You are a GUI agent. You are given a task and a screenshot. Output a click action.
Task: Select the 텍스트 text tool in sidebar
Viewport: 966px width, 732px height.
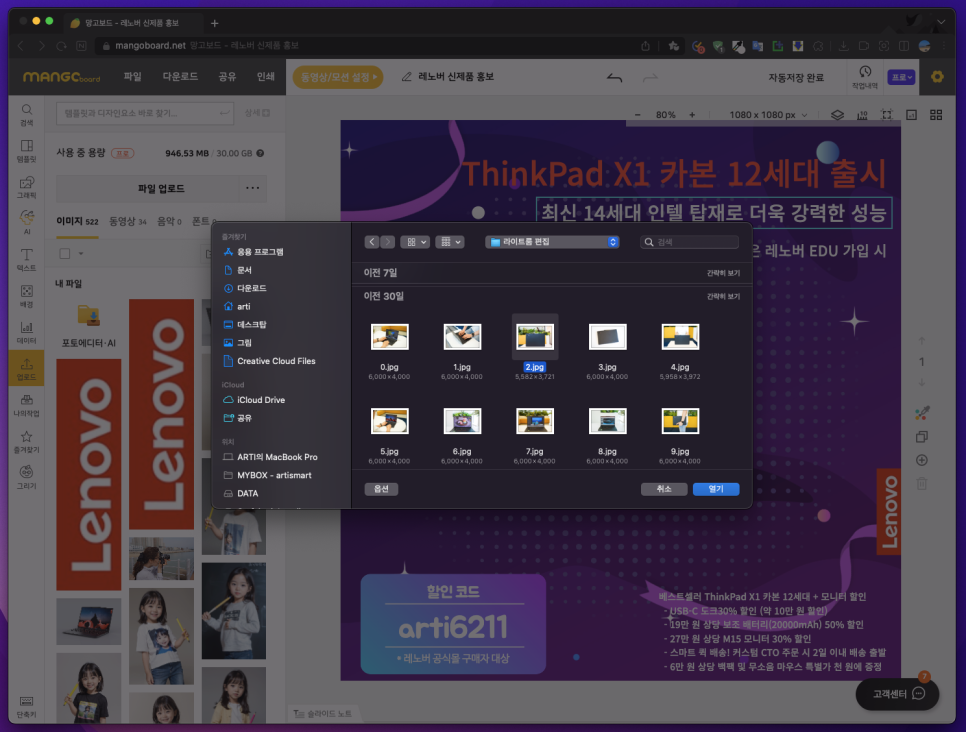26,259
